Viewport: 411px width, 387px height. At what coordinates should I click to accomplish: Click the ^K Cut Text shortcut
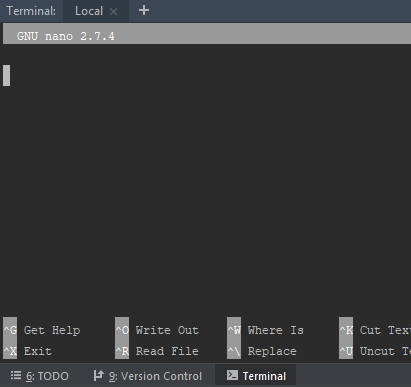pos(375,330)
